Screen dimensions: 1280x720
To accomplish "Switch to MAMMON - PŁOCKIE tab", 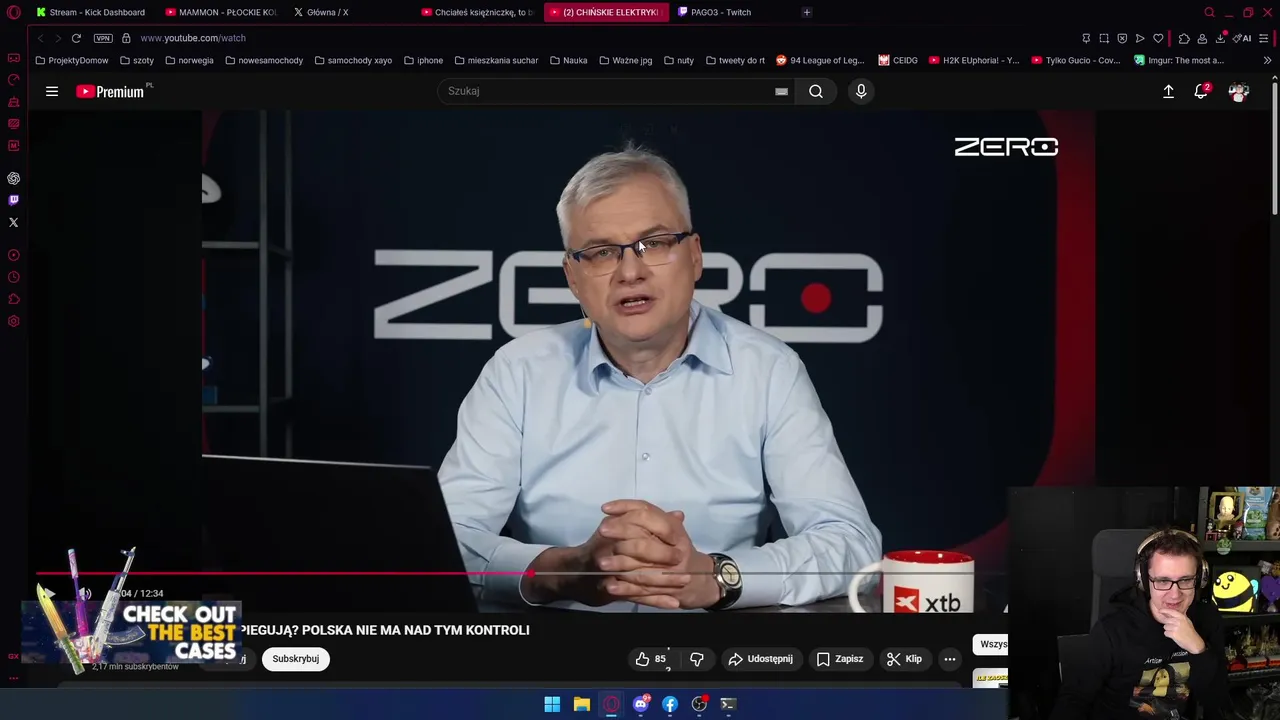I will [x=220, y=12].
